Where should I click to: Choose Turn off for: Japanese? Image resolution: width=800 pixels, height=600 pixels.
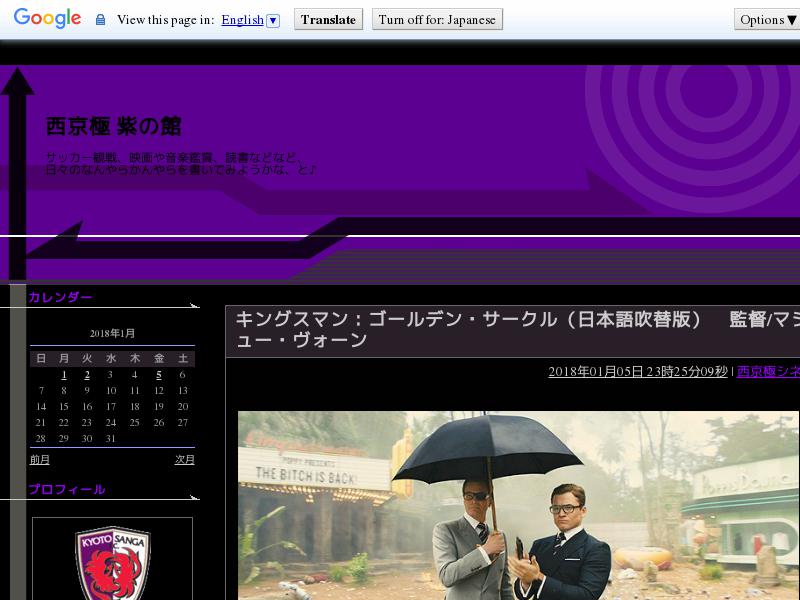point(437,19)
